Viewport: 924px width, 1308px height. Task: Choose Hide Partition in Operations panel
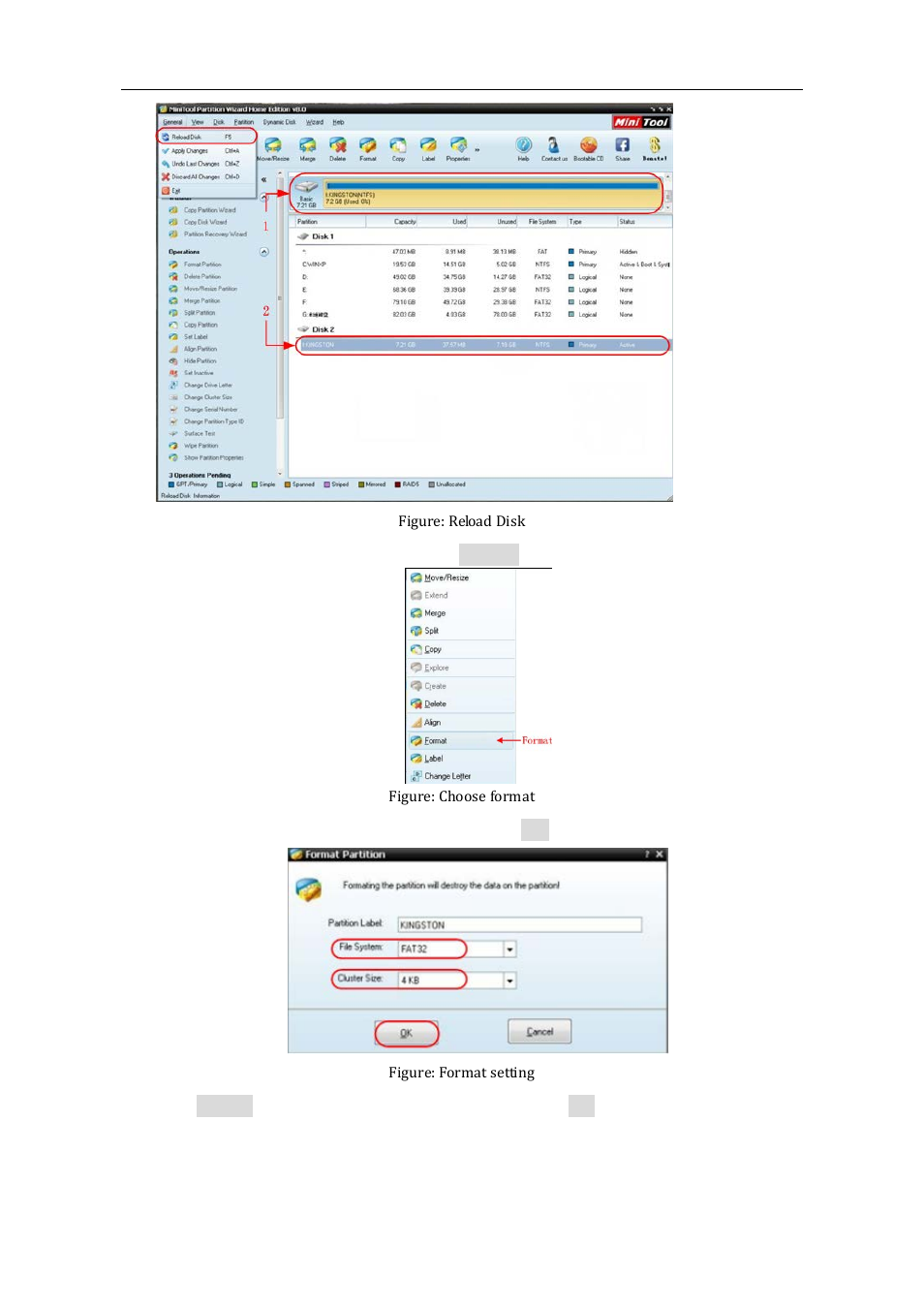pyautogui.click(x=200, y=361)
